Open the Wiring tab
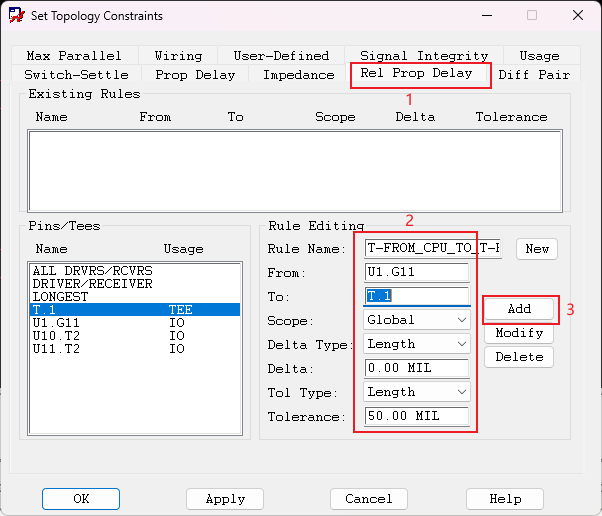This screenshot has height=516, width=602. (178, 56)
